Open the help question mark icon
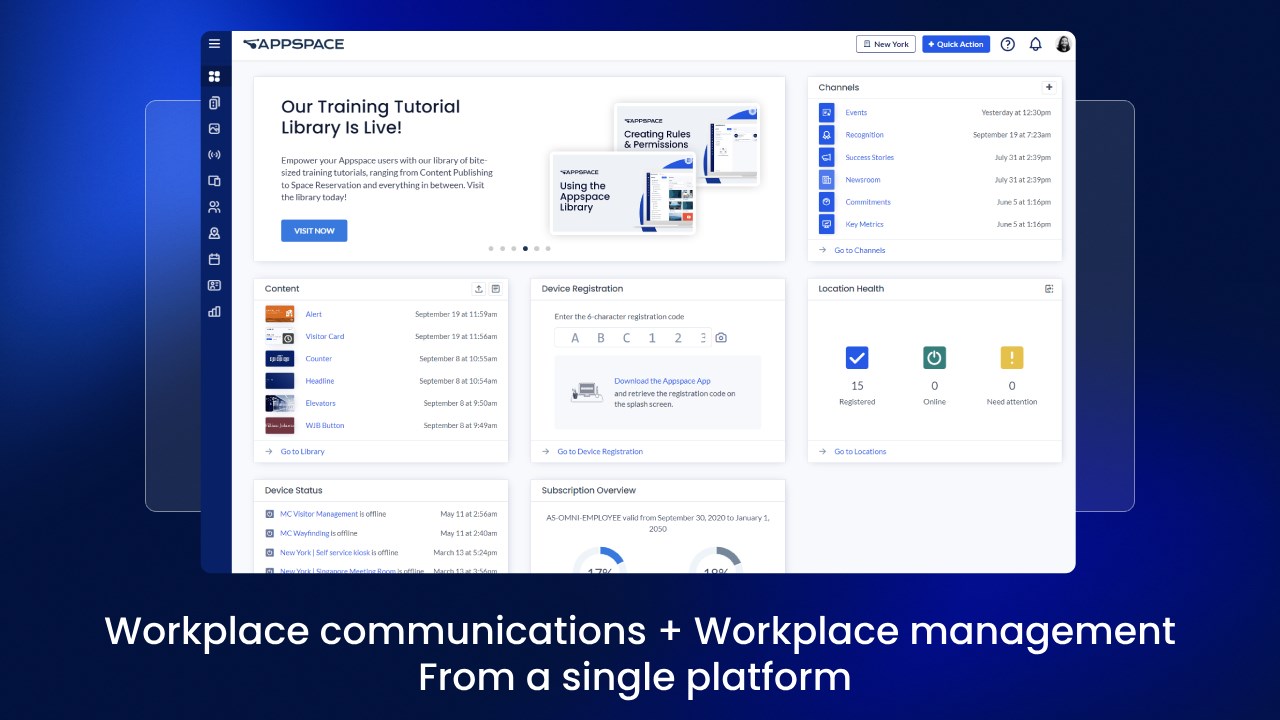The height and width of the screenshot is (720, 1280). tap(1007, 44)
